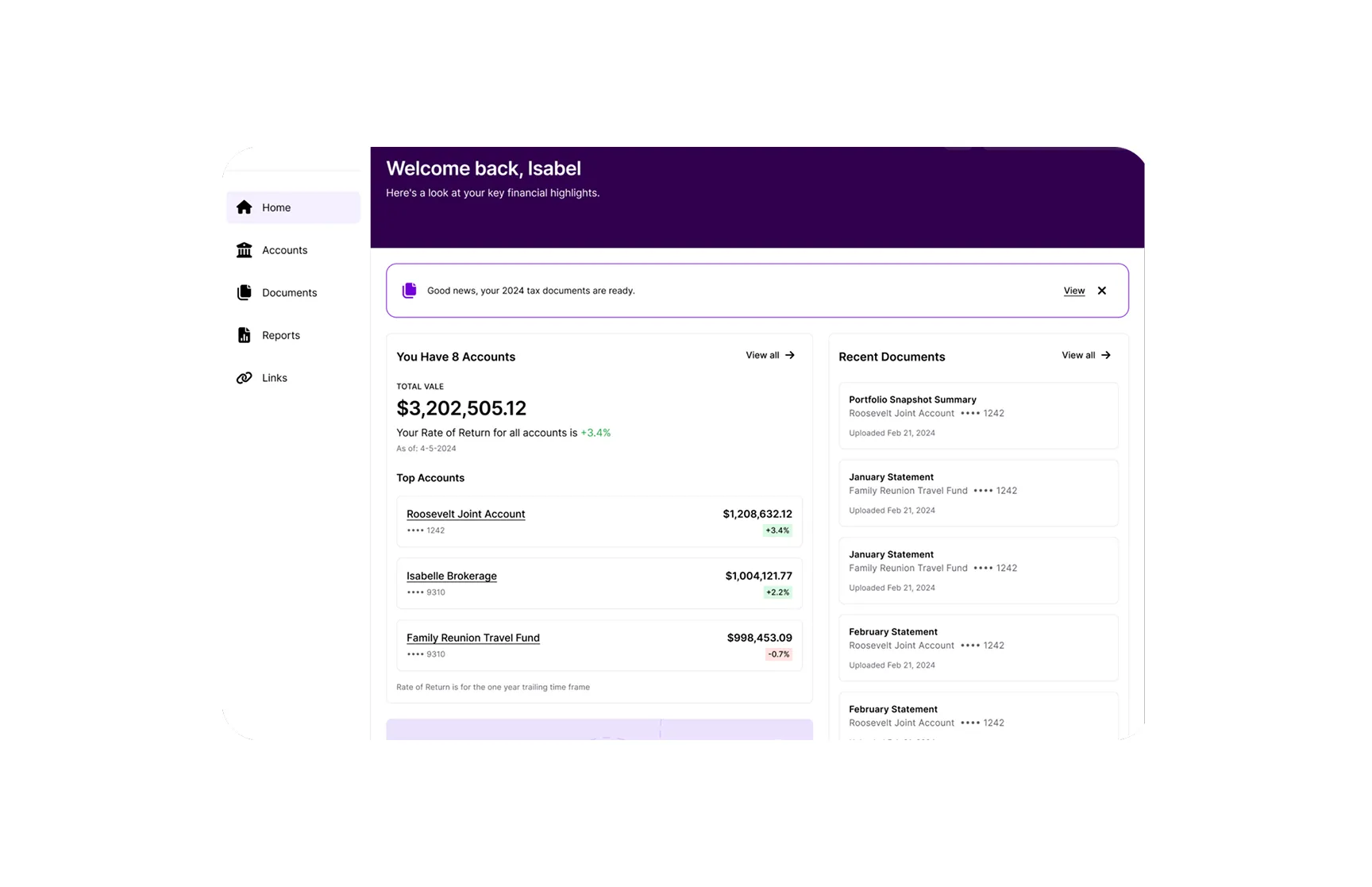Click the As of: 4-5-2024 date

point(426,449)
